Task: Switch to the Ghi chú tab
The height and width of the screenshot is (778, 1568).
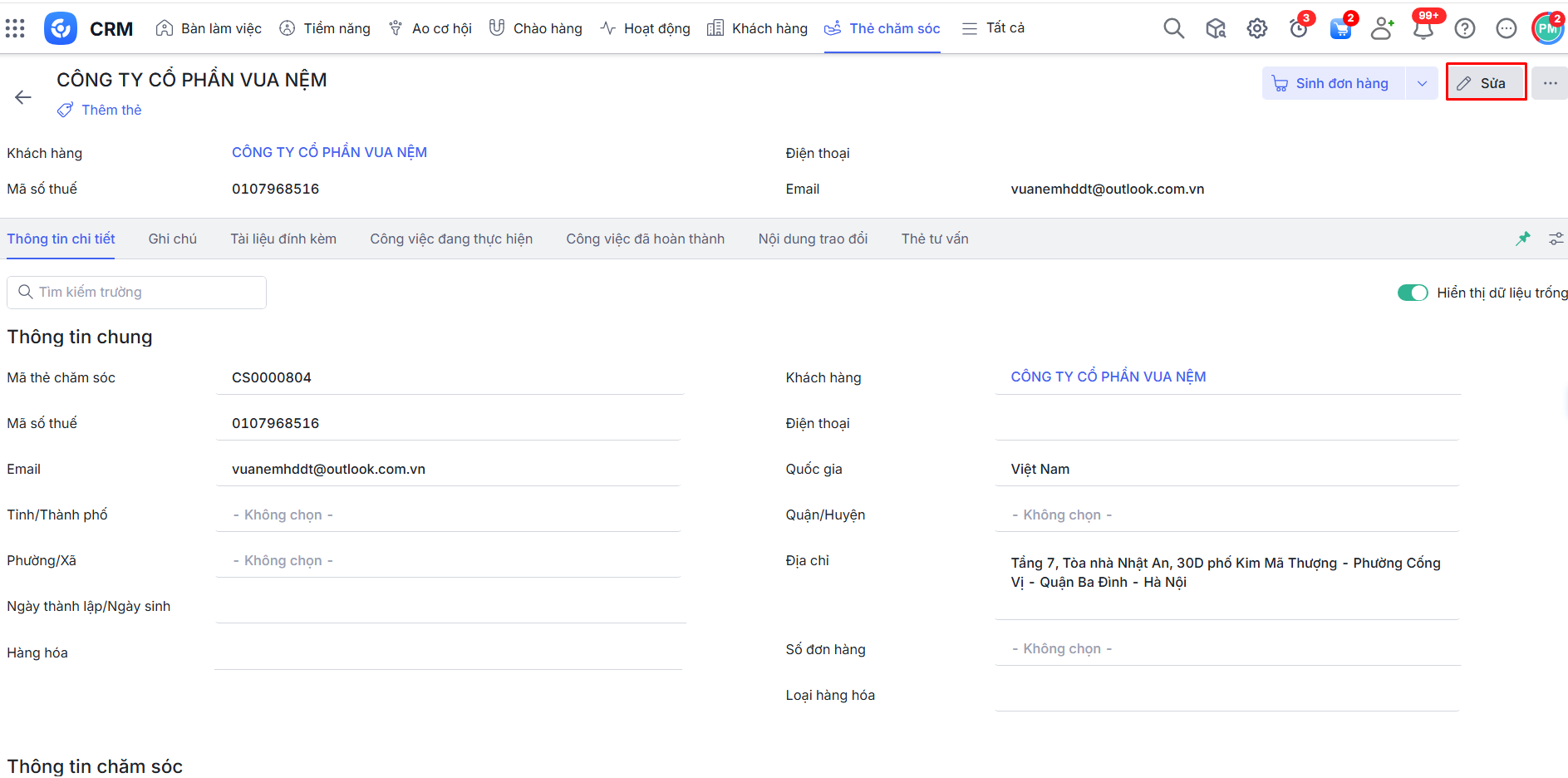Action: pyautogui.click(x=172, y=239)
